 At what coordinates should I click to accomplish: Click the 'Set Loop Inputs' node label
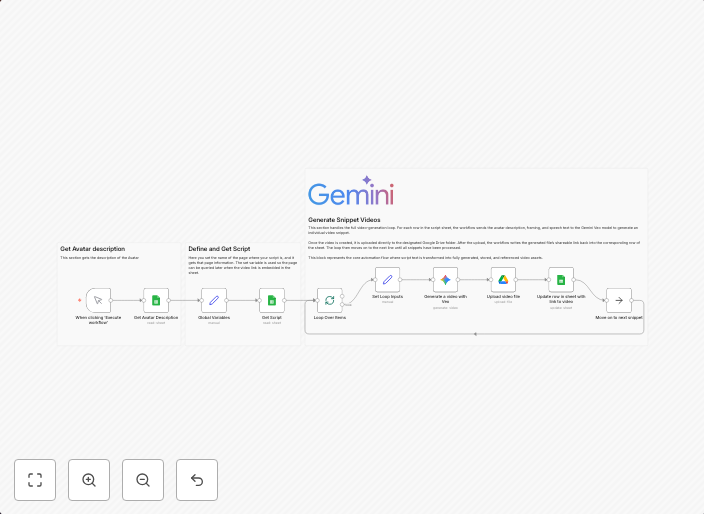[387, 297]
